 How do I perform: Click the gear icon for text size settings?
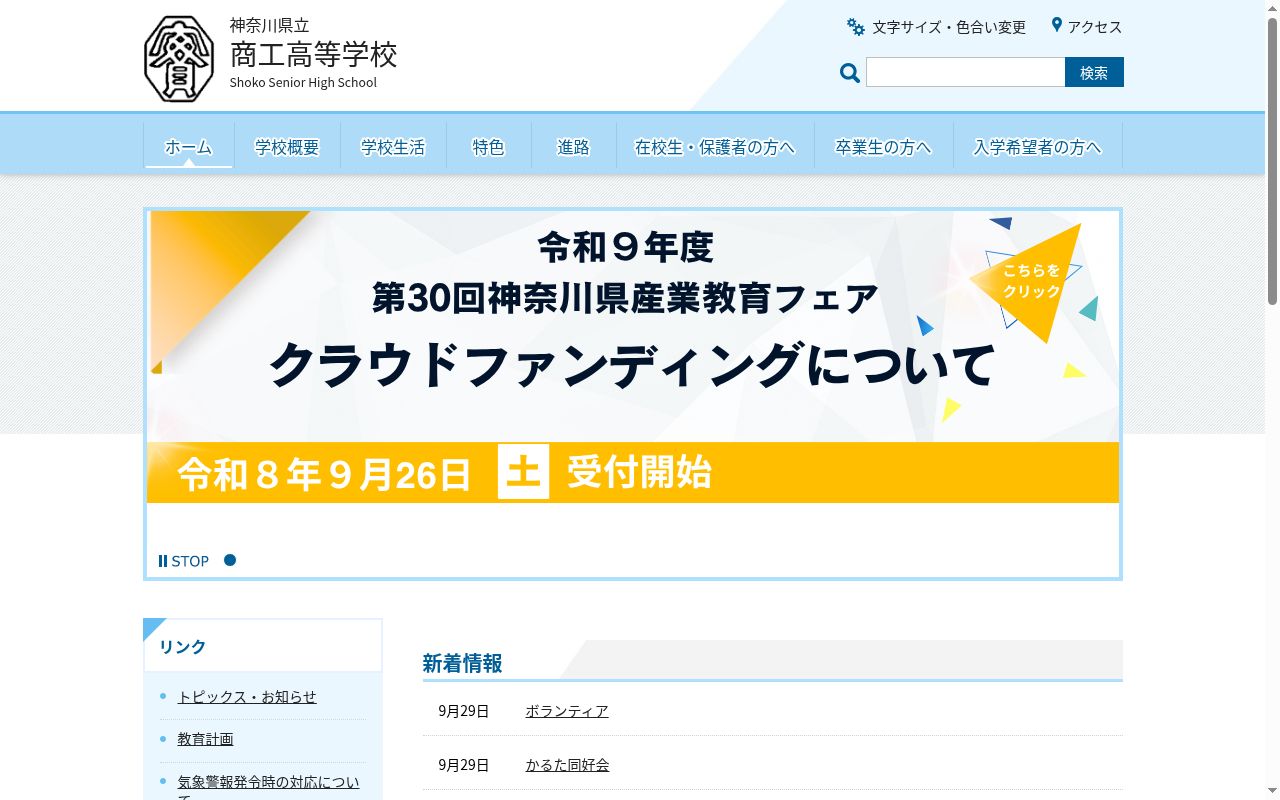coord(856,27)
